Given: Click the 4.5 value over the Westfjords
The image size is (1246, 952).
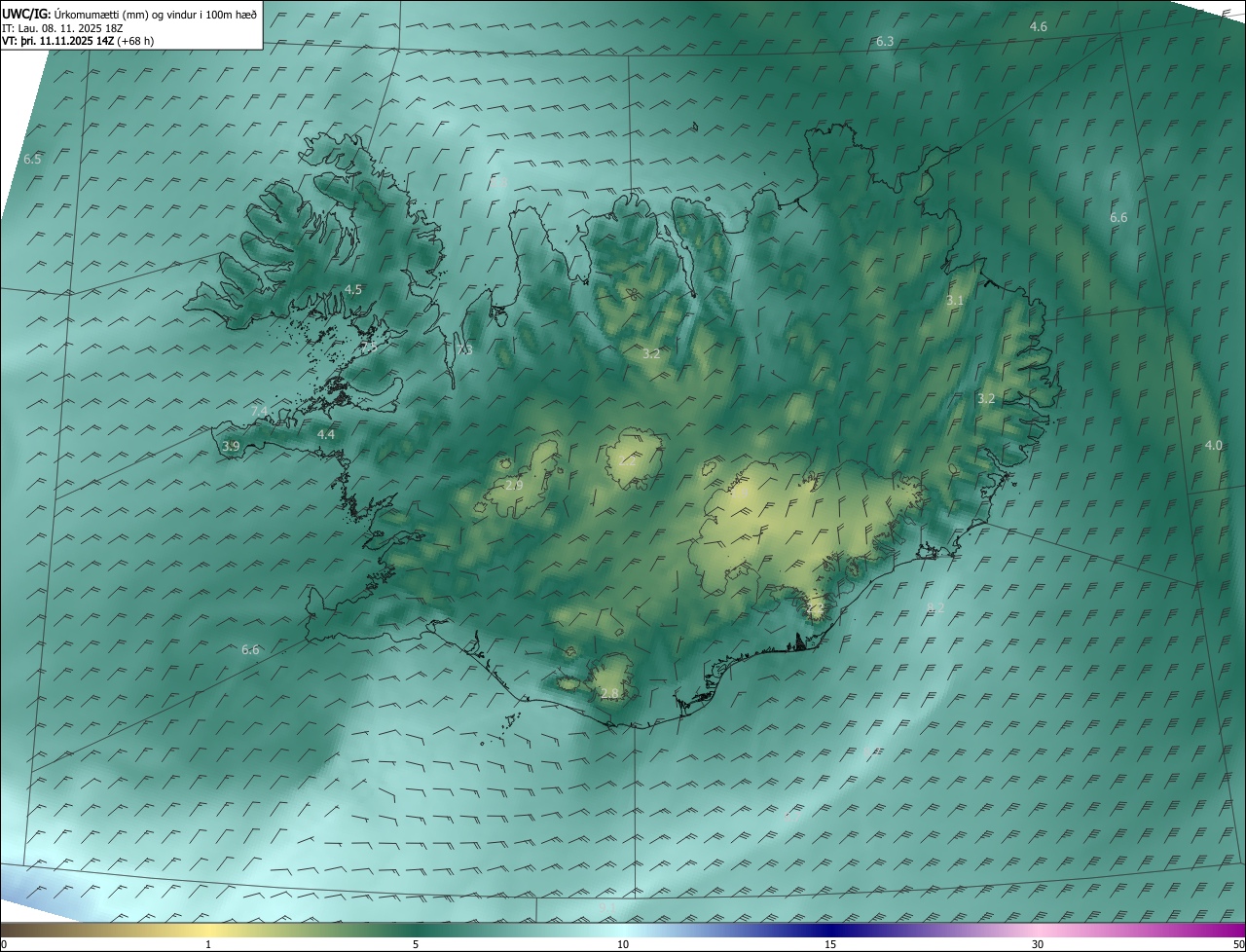Looking at the screenshot, I should [352, 290].
